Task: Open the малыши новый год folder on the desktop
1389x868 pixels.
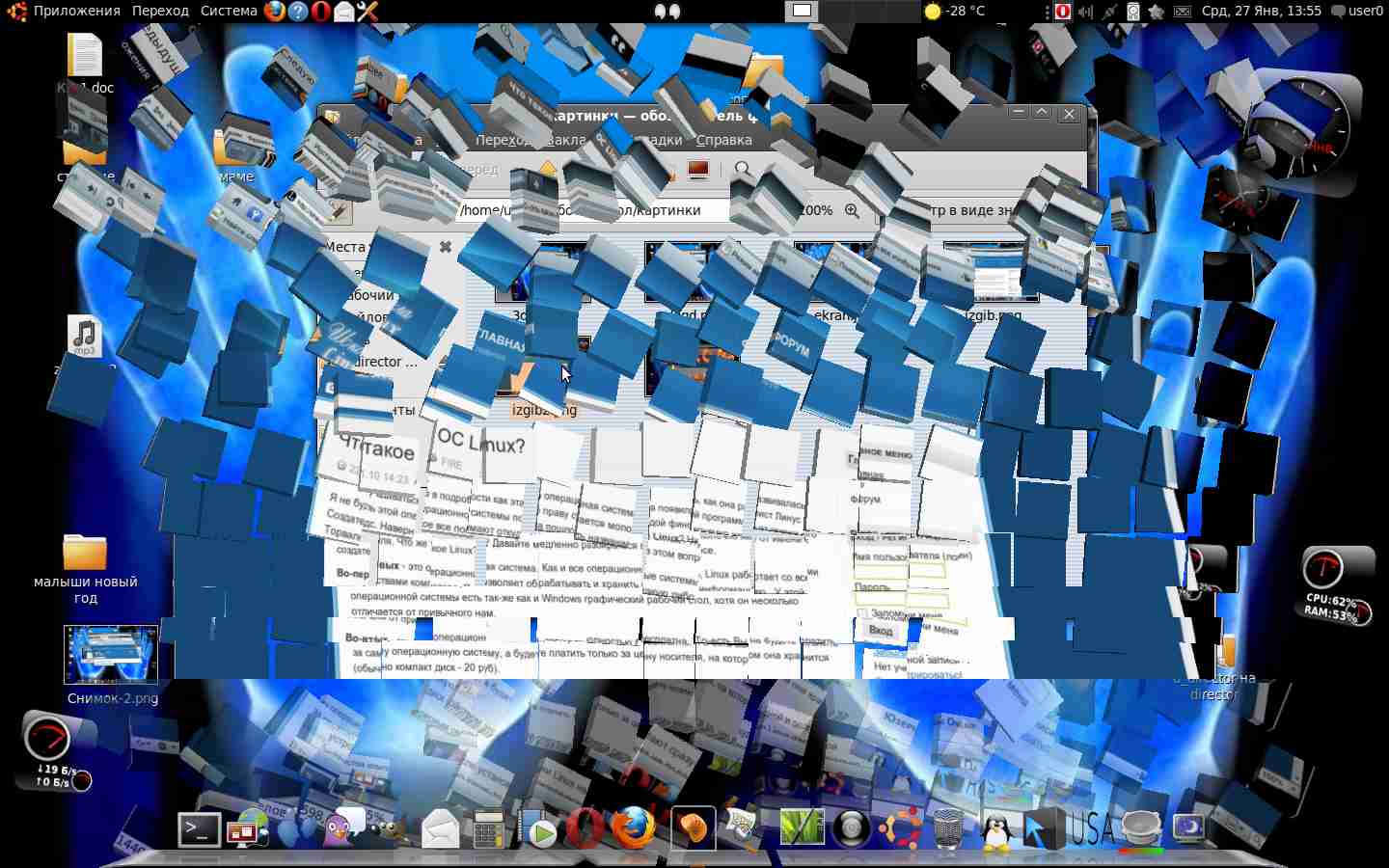Action: [x=85, y=569]
